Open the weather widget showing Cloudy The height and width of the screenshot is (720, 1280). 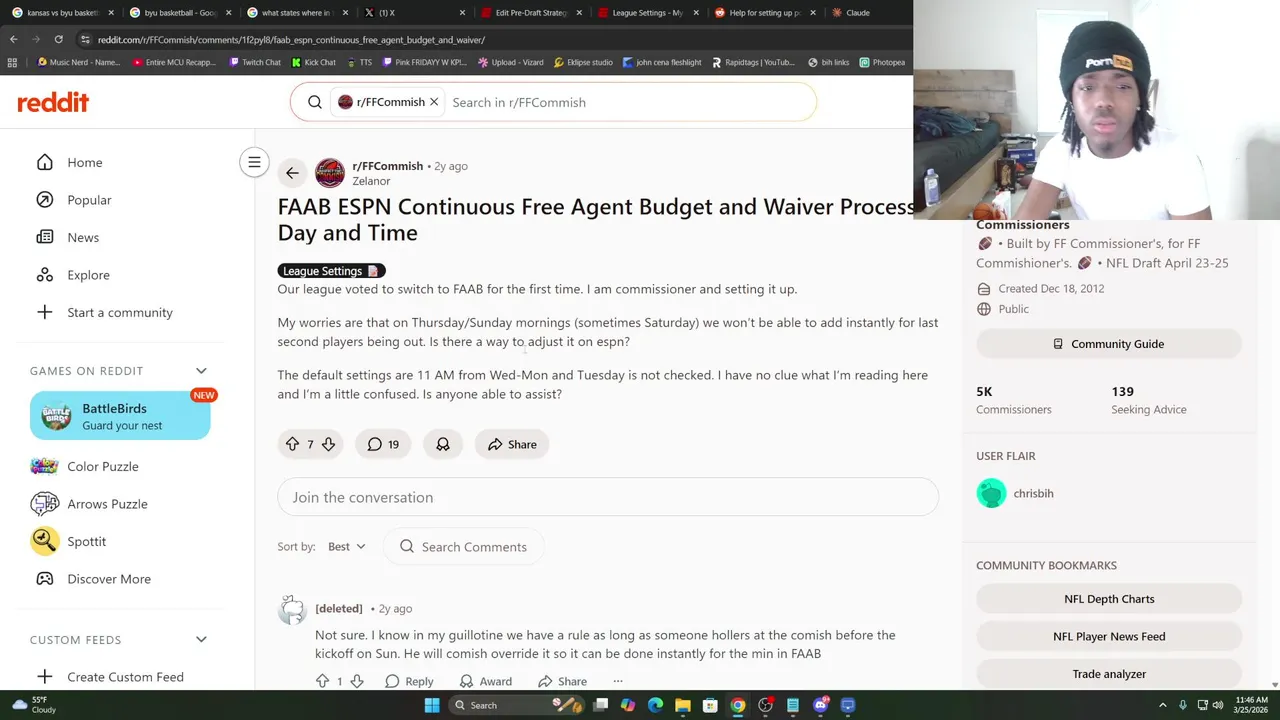(x=35, y=705)
